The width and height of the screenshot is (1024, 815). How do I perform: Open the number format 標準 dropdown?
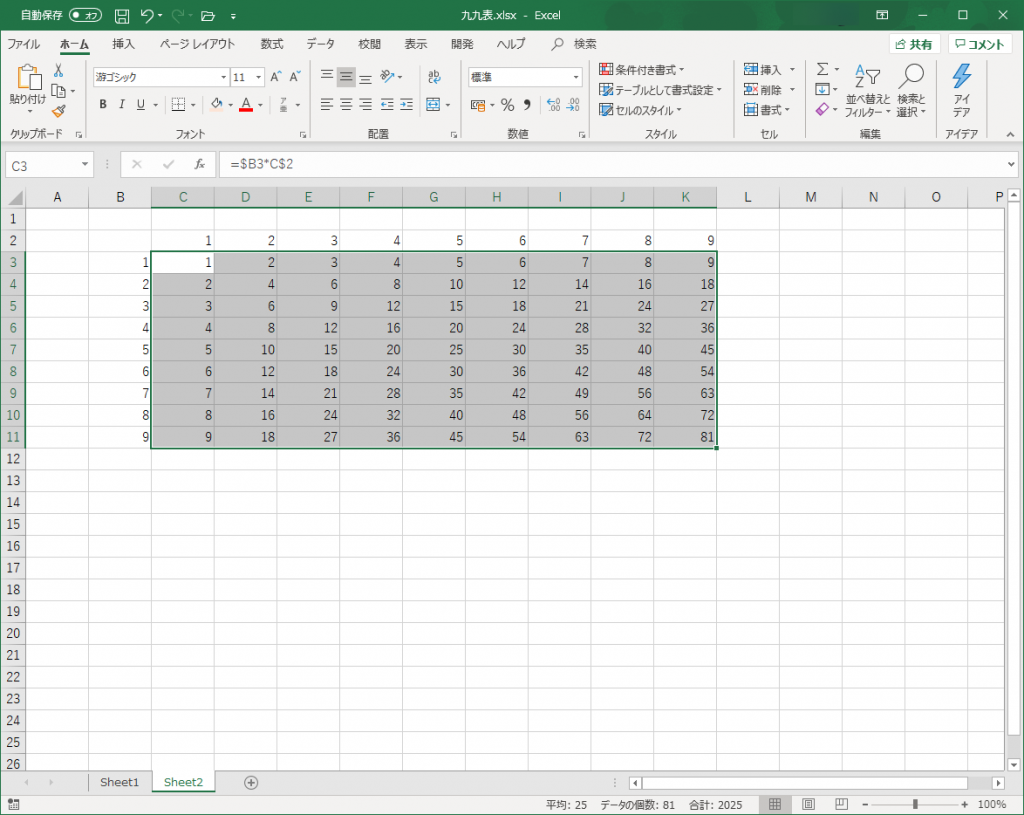tap(576, 77)
